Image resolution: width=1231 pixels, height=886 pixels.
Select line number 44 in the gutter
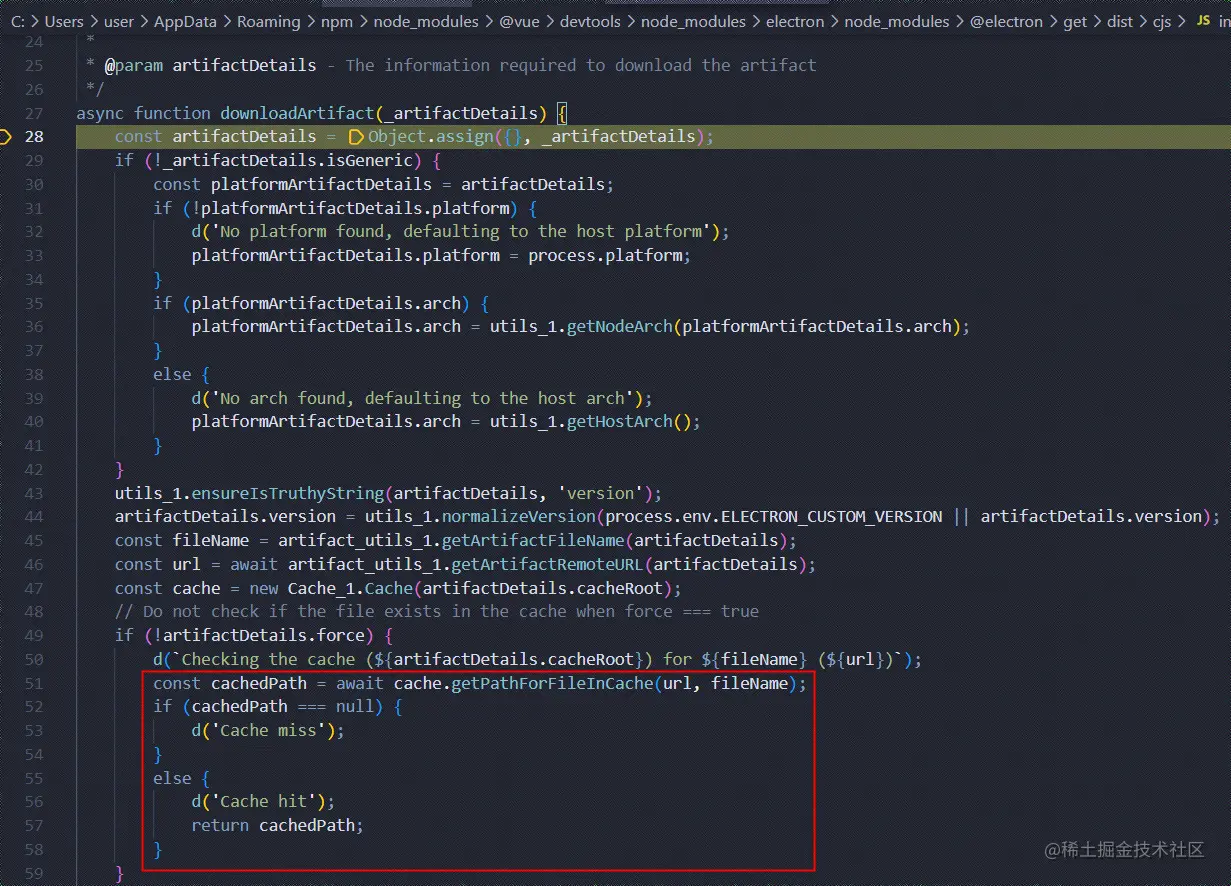[x=33, y=517]
